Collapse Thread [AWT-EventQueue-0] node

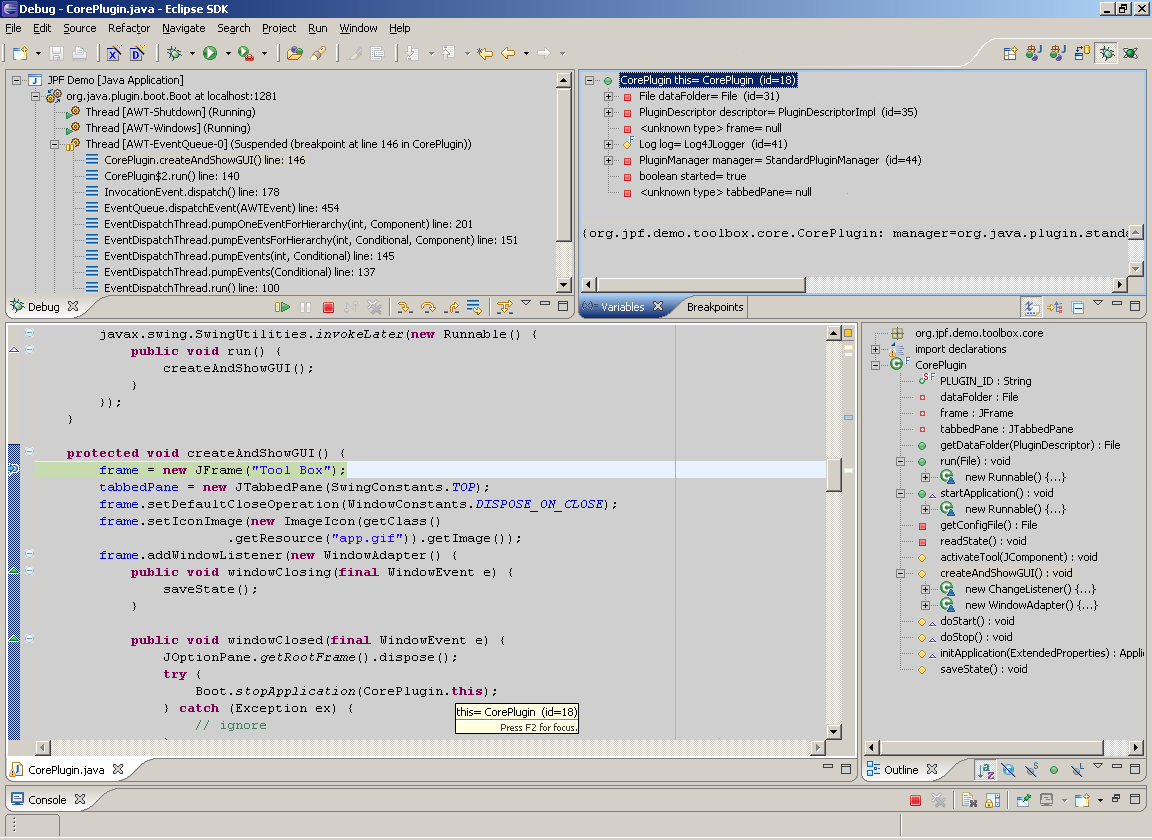pyautogui.click(x=54, y=145)
